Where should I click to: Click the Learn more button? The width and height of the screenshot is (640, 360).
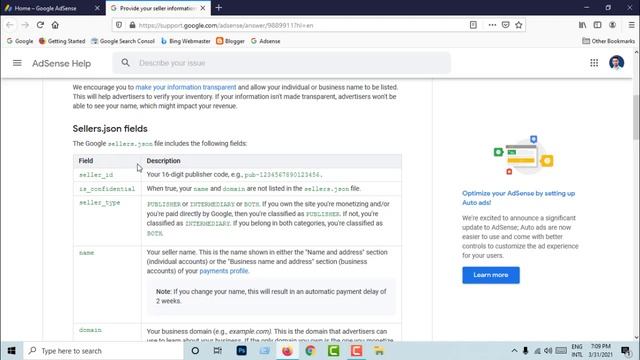pyautogui.click(x=491, y=275)
